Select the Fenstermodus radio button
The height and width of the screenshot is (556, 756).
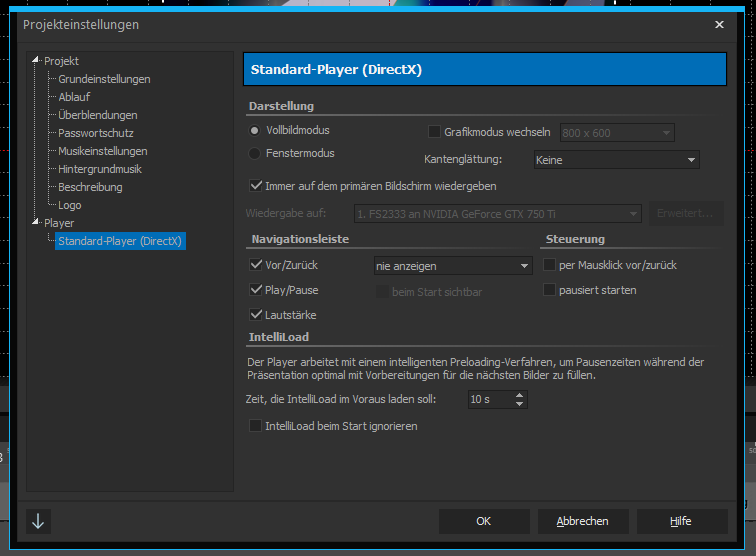tap(255, 154)
